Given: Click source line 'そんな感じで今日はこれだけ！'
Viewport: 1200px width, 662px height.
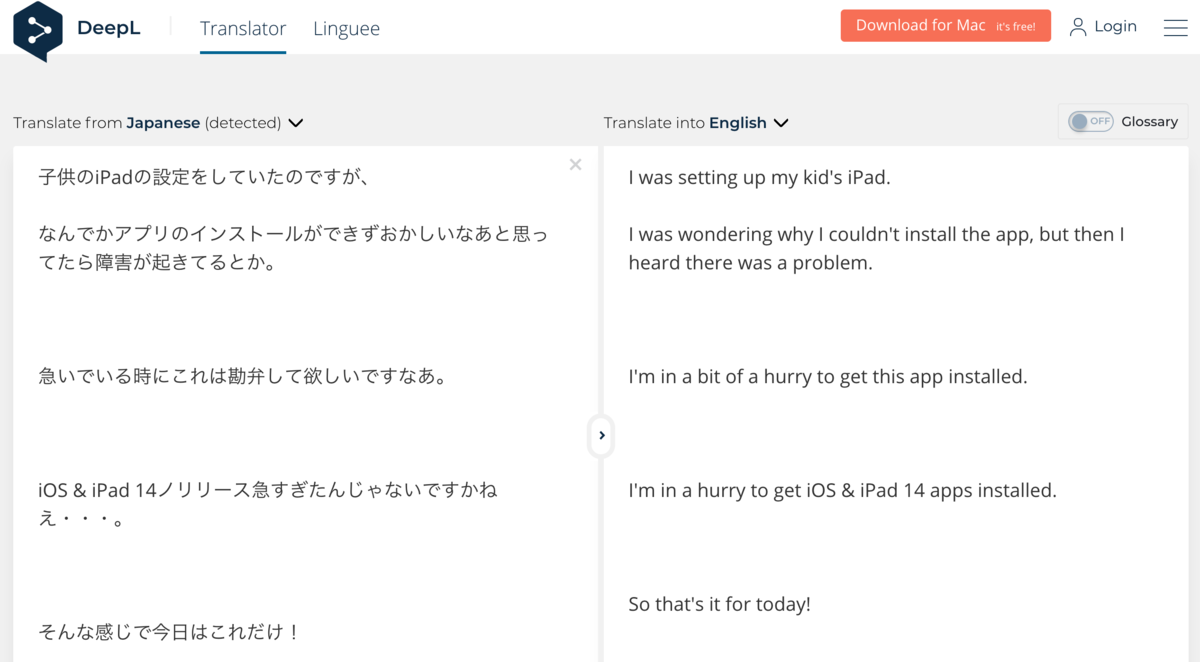Looking at the screenshot, I should point(170,632).
